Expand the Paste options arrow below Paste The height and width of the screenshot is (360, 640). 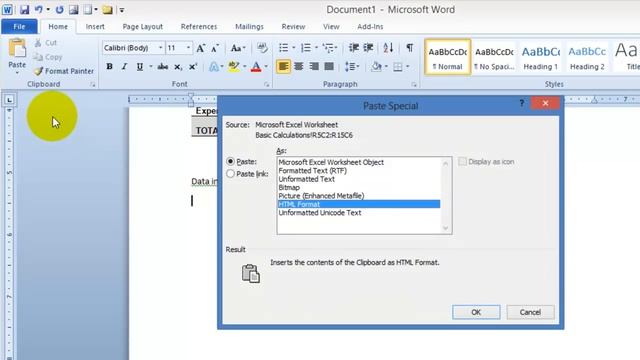pos(17,73)
